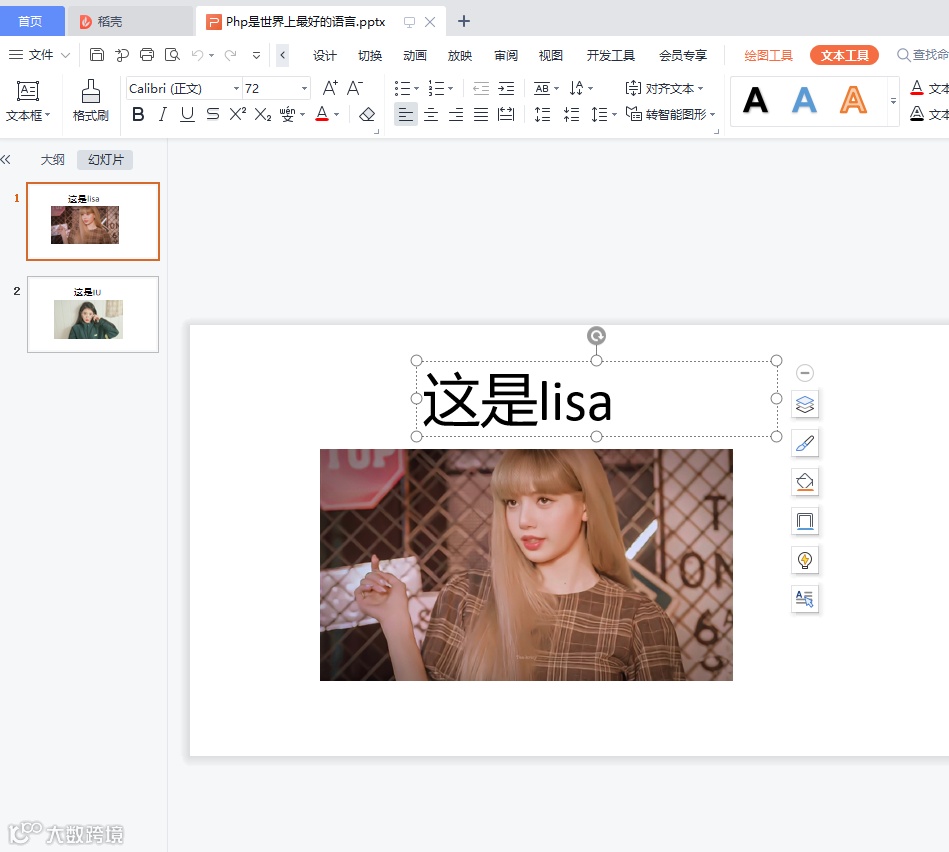Click the Undo arrow icon

pos(198,55)
